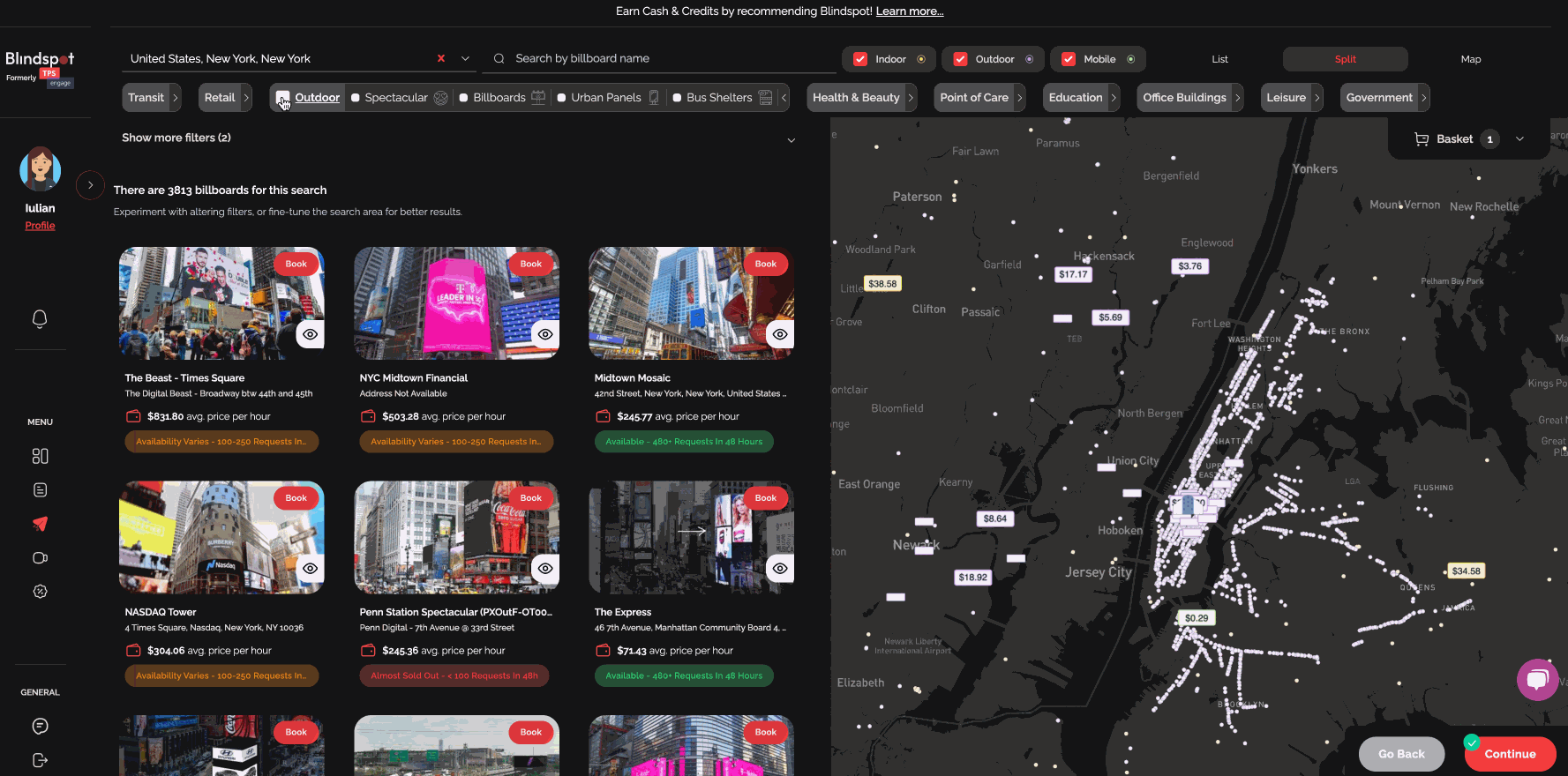Viewport: 1568px width, 776px height.
Task: Open the document list icon in menu
Action: [x=40, y=489]
